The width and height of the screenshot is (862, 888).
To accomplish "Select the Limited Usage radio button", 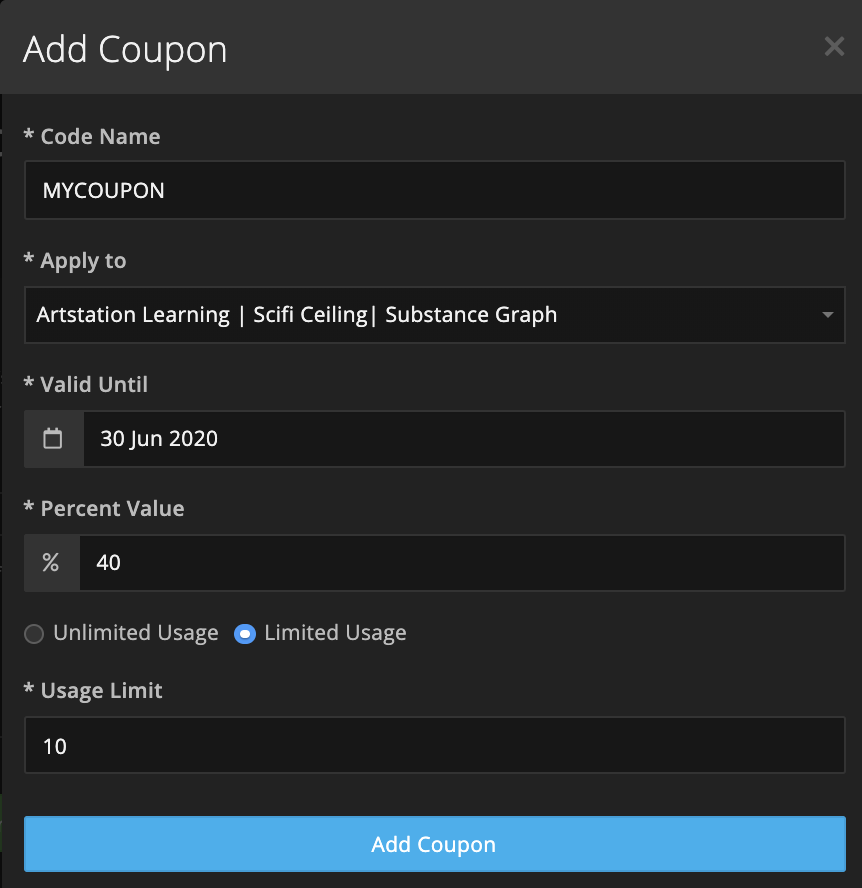I will pos(245,634).
